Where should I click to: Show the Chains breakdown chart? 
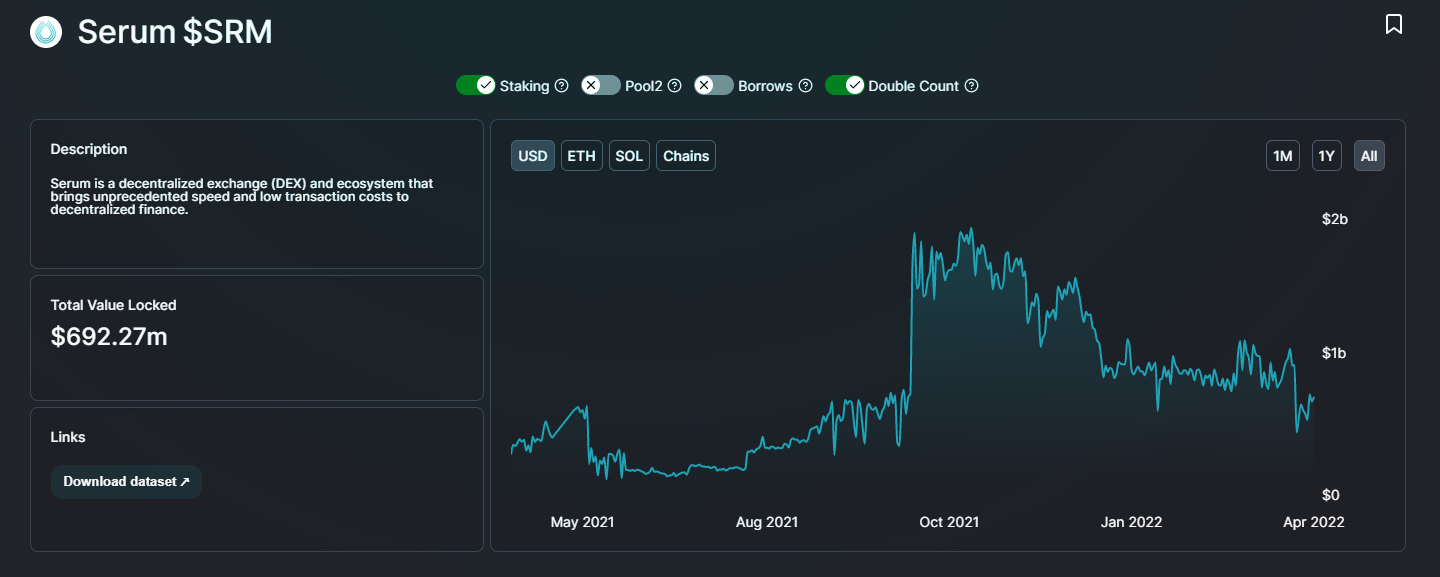point(686,156)
